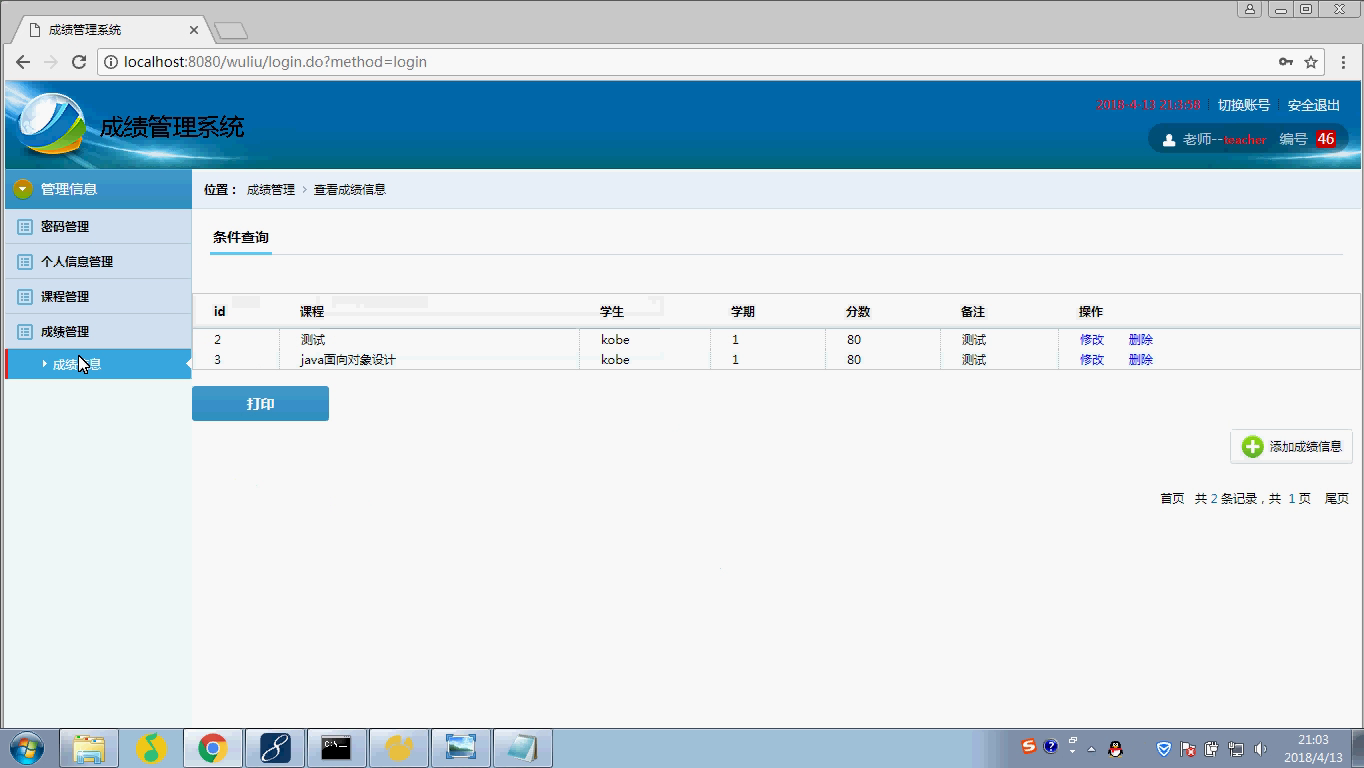Click the 课程 column header

pyautogui.click(x=312, y=312)
